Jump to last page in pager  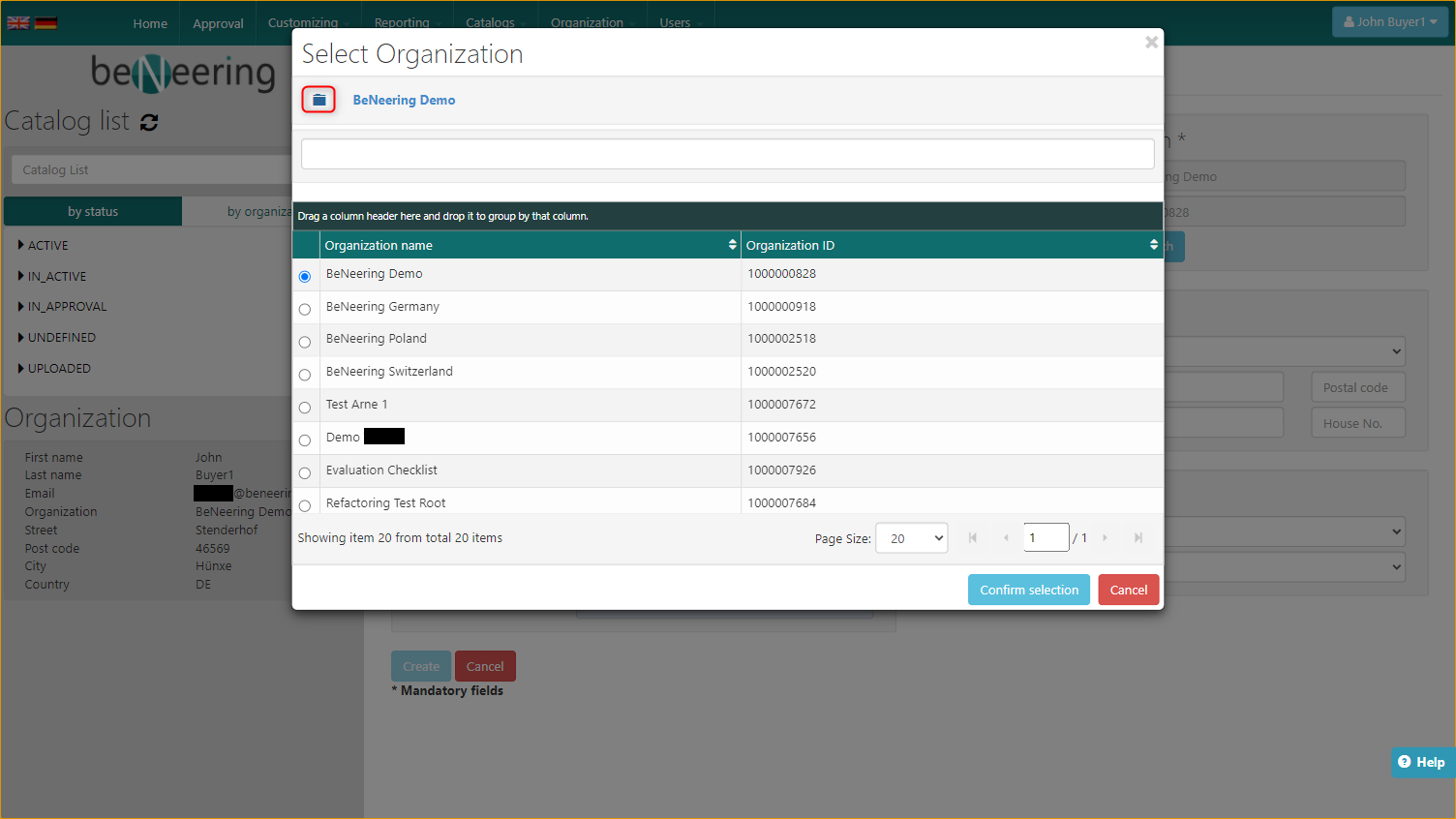[1138, 538]
